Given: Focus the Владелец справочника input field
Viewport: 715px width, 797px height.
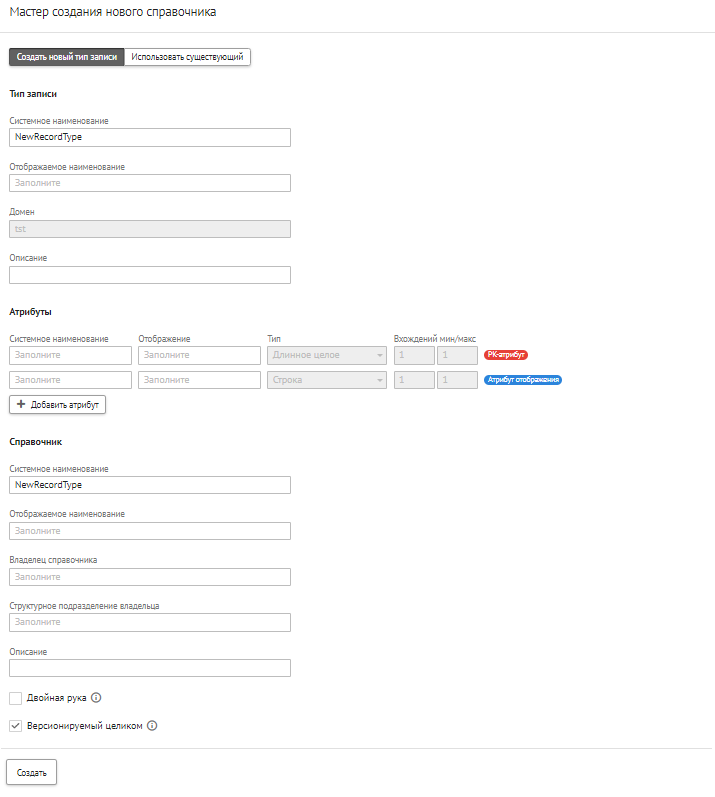Looking at the screenshot, I should click(149, 577).
